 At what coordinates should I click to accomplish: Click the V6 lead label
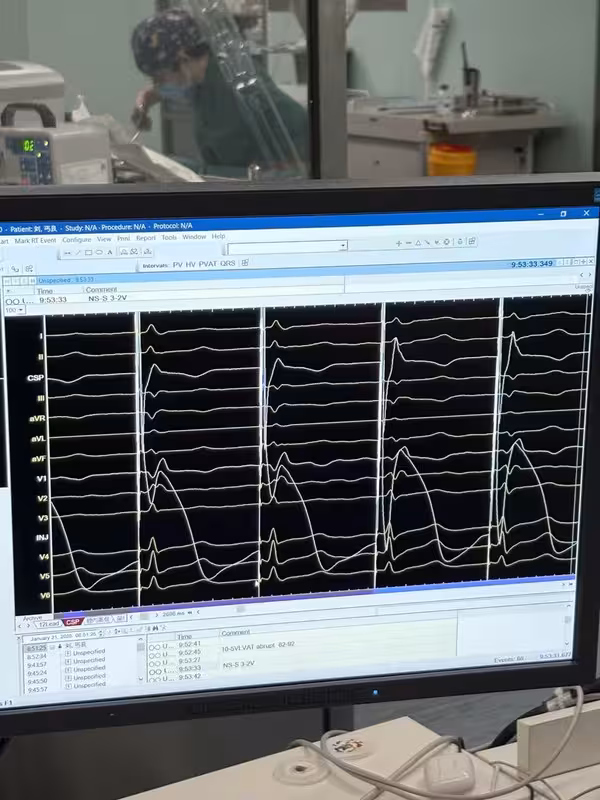(x=45, y=595)
